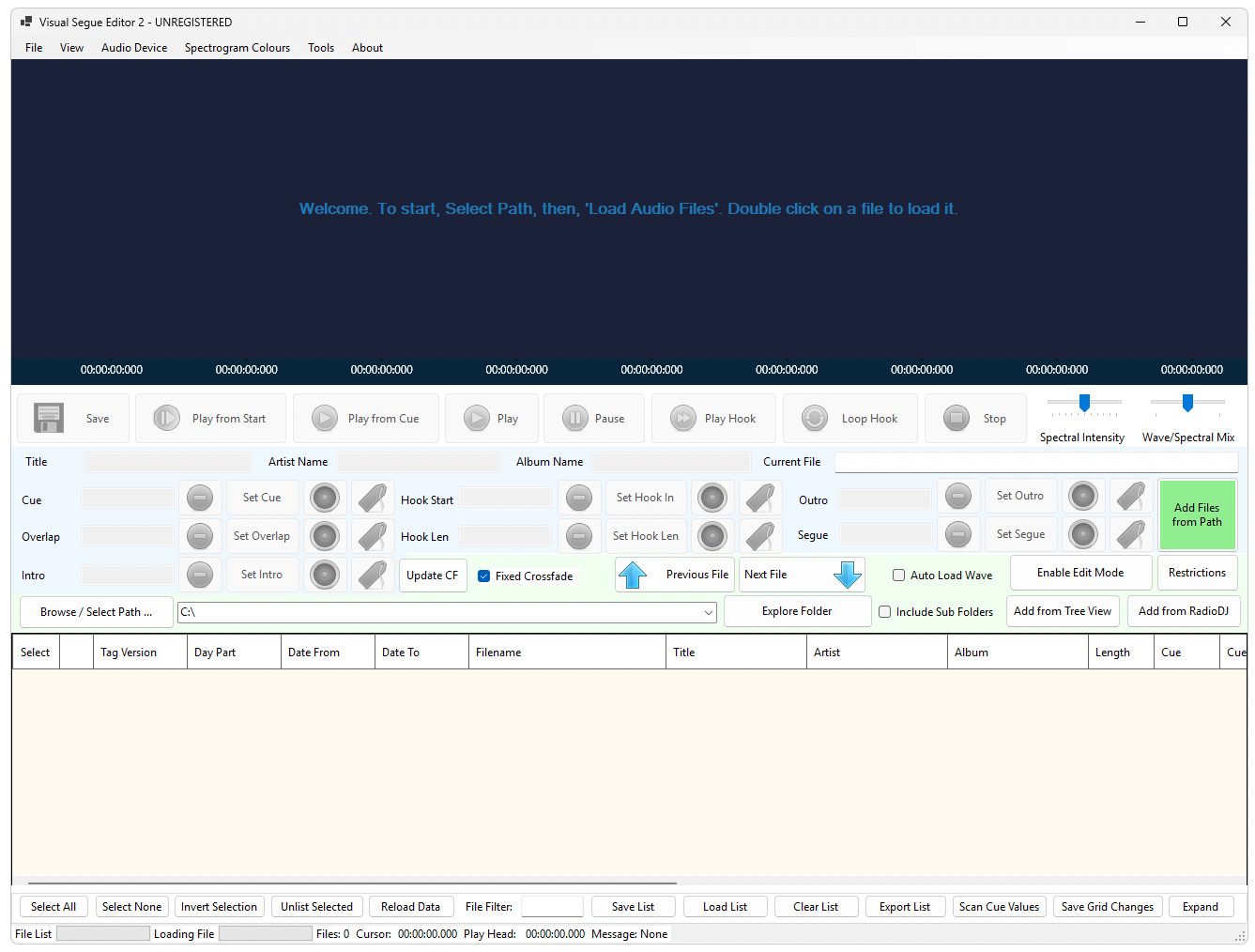Expand the path dropdown showing C:\

(x=709, y=612)
